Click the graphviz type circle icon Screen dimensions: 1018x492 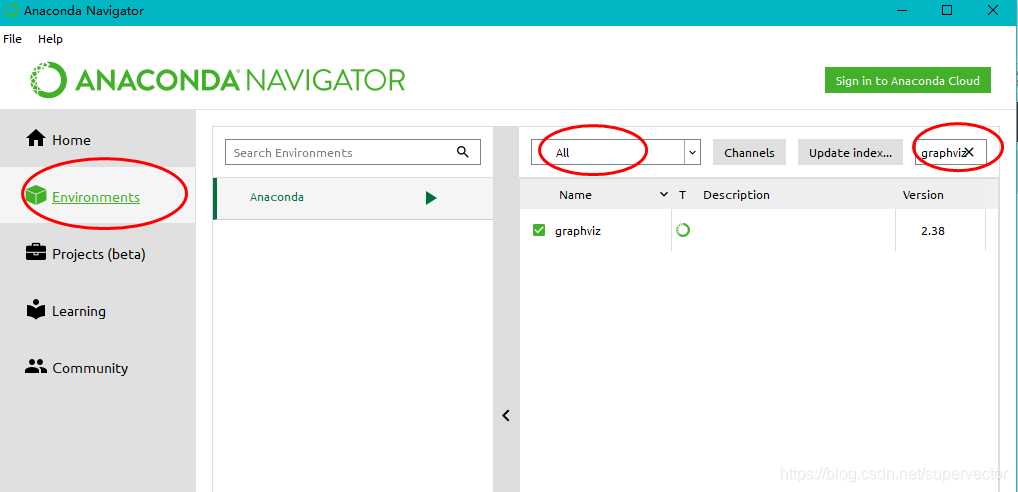click(682, 230)
